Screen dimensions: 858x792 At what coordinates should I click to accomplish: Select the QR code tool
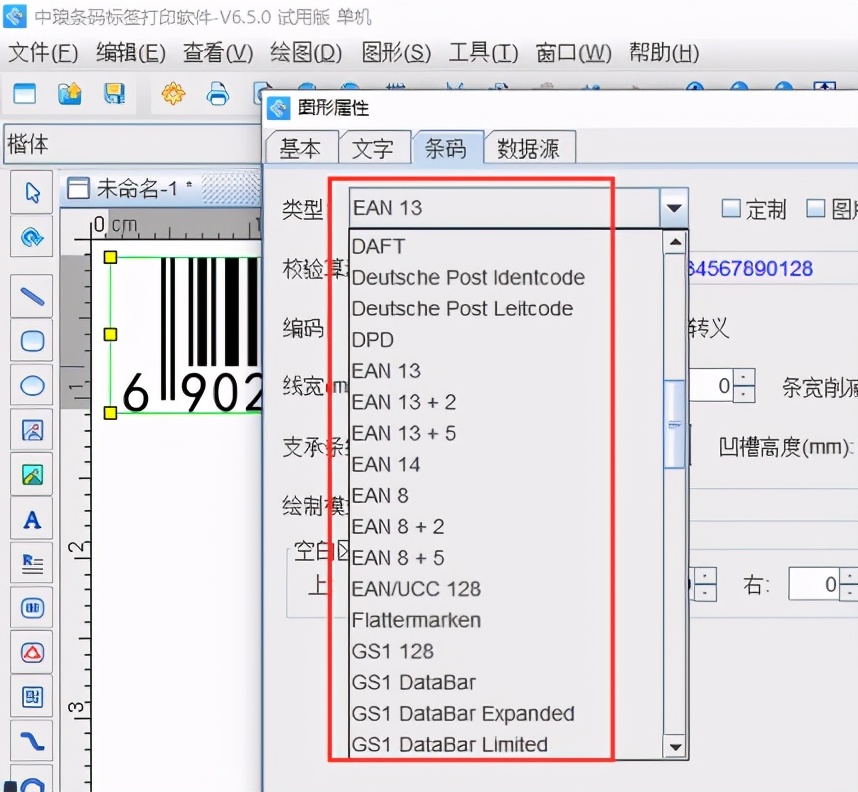[32, 697]
